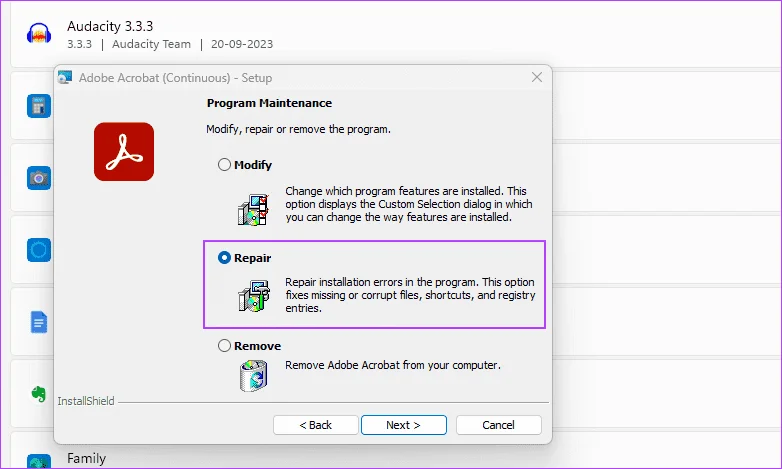Click the Program Maintenance heading
The height and width of the screenshot is (469, 782).
pos(269,103)
